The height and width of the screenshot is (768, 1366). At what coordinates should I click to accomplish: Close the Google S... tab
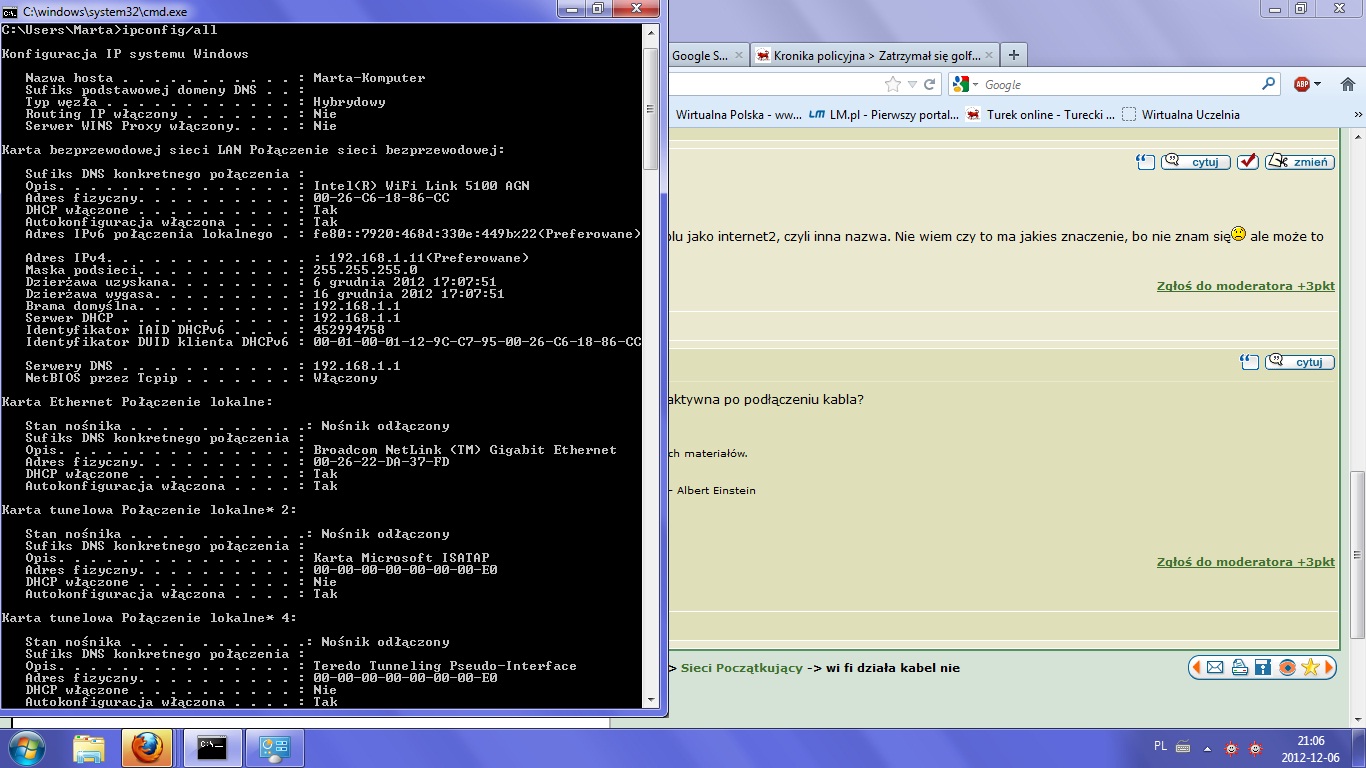point(739,56)
